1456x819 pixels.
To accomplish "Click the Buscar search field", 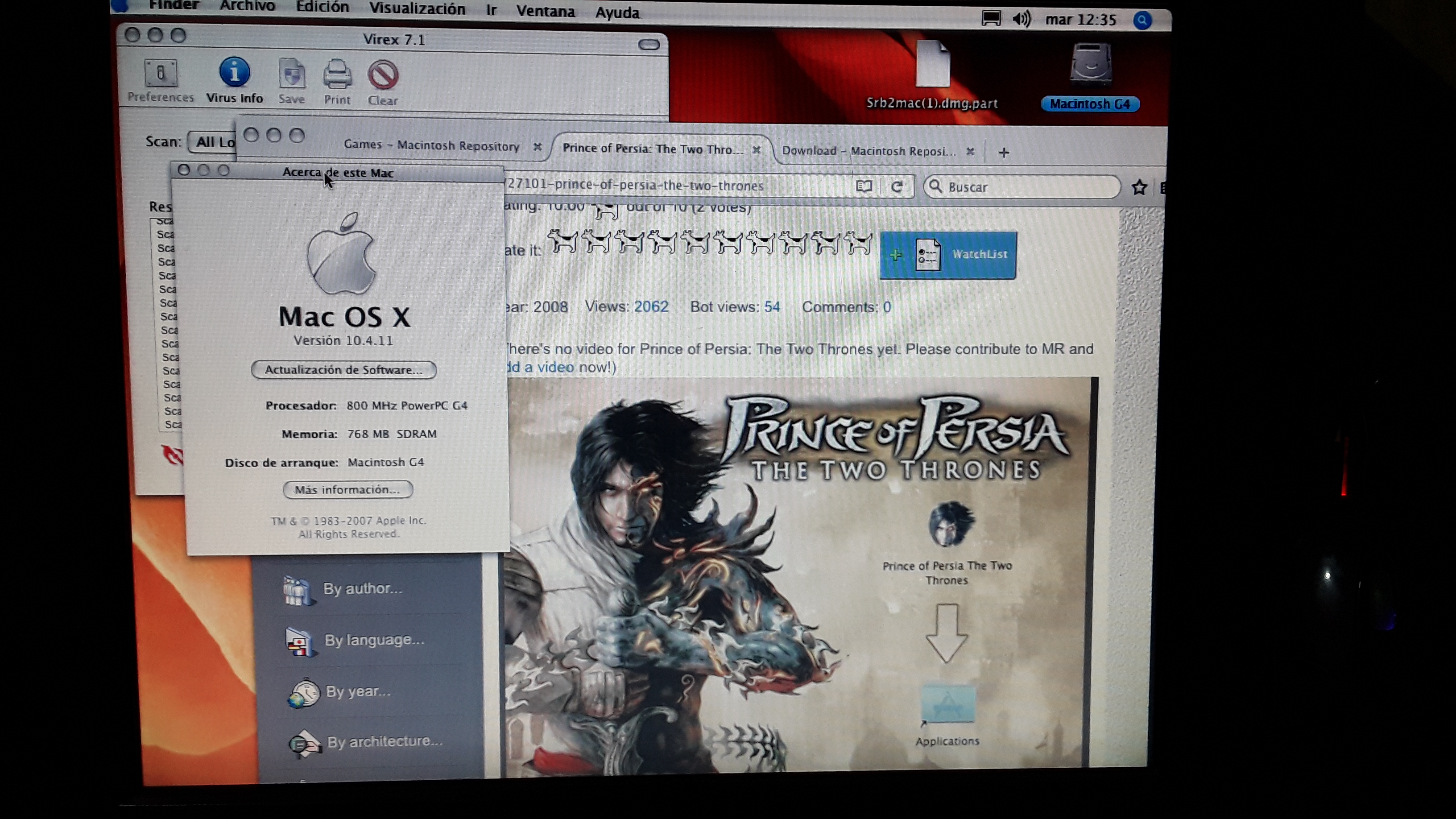I will pos(1022,186).
